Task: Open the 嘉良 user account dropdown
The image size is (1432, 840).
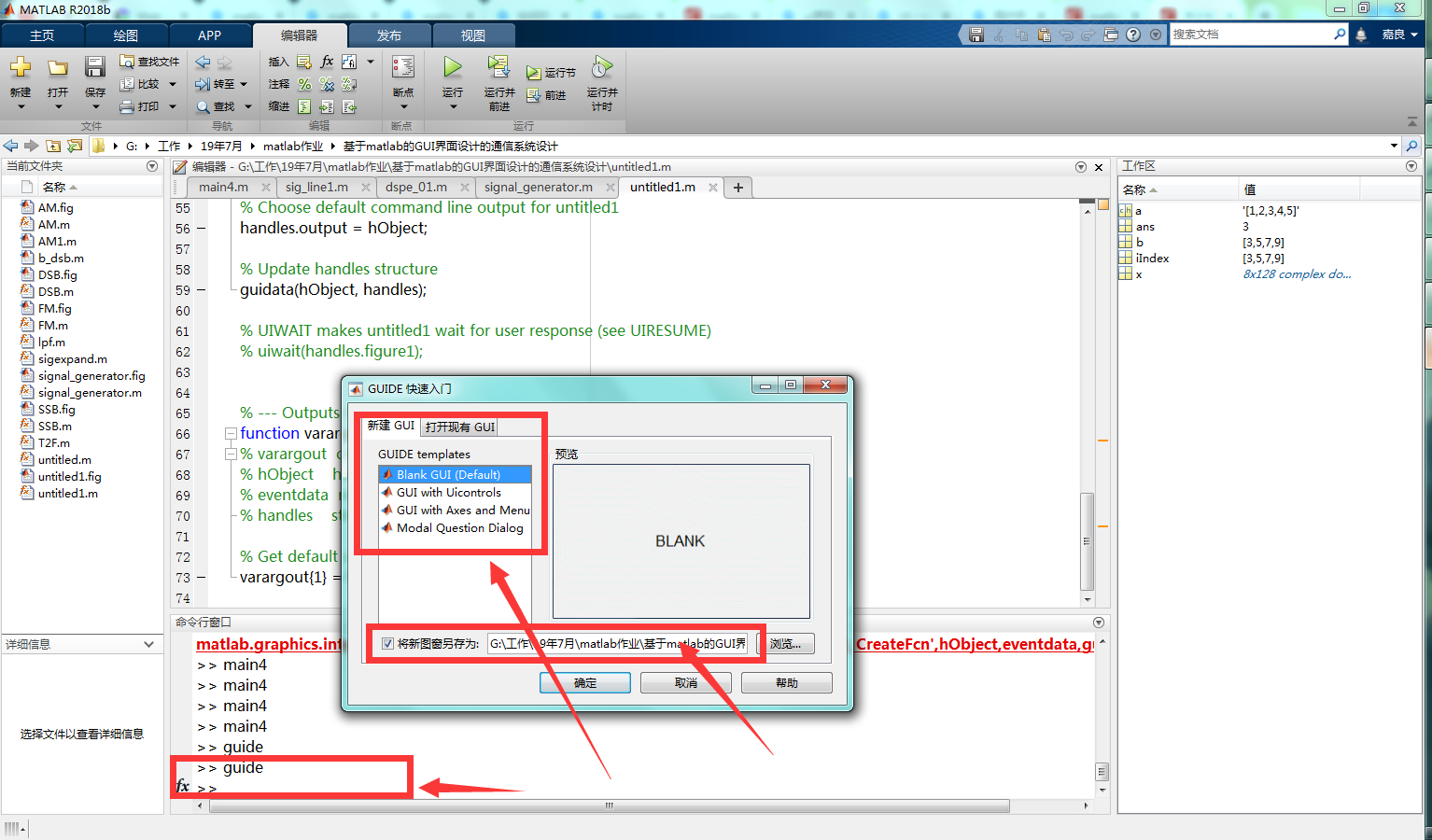Action: coord(1399,35)
